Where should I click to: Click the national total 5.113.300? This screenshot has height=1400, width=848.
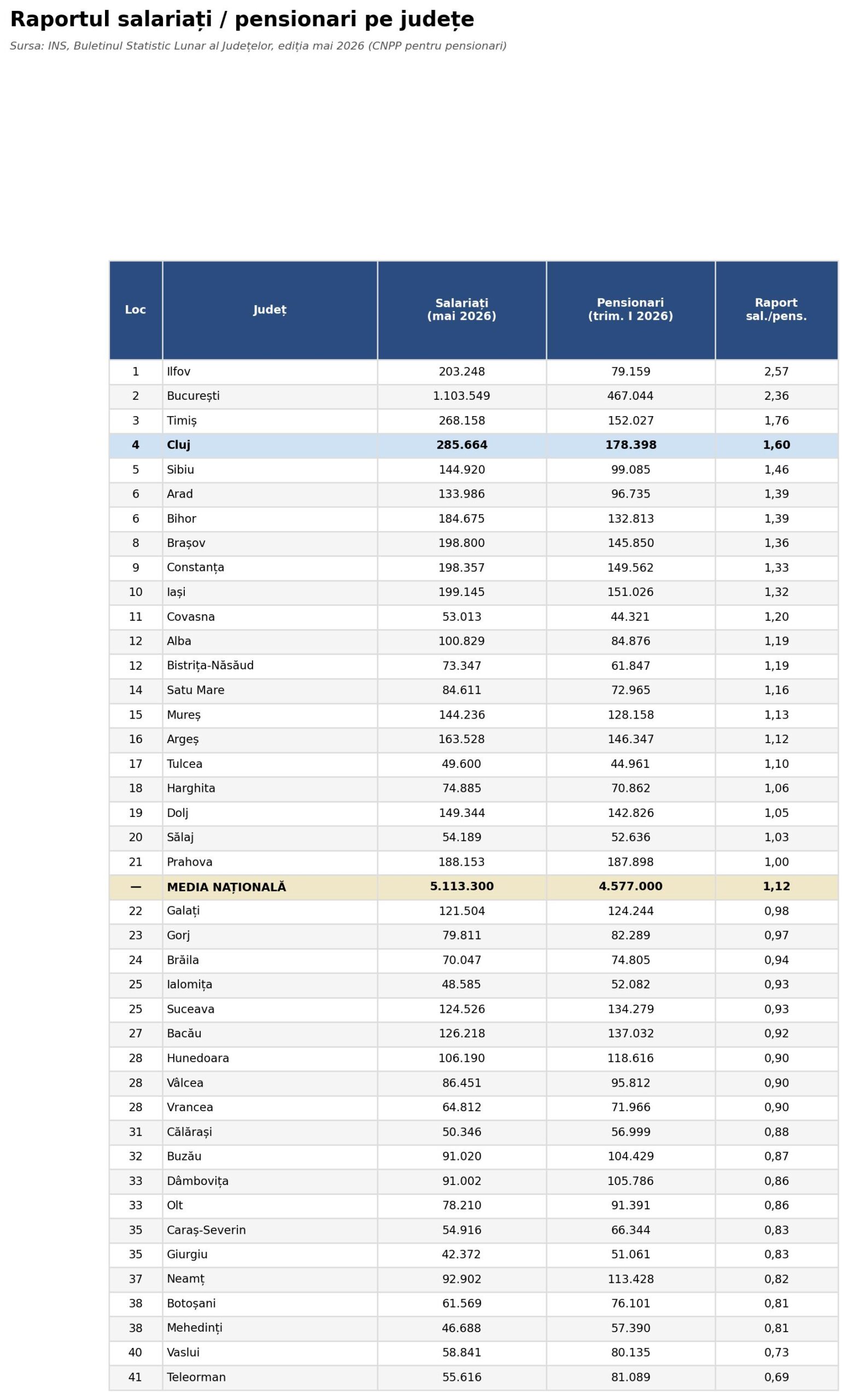pos(462,886)
